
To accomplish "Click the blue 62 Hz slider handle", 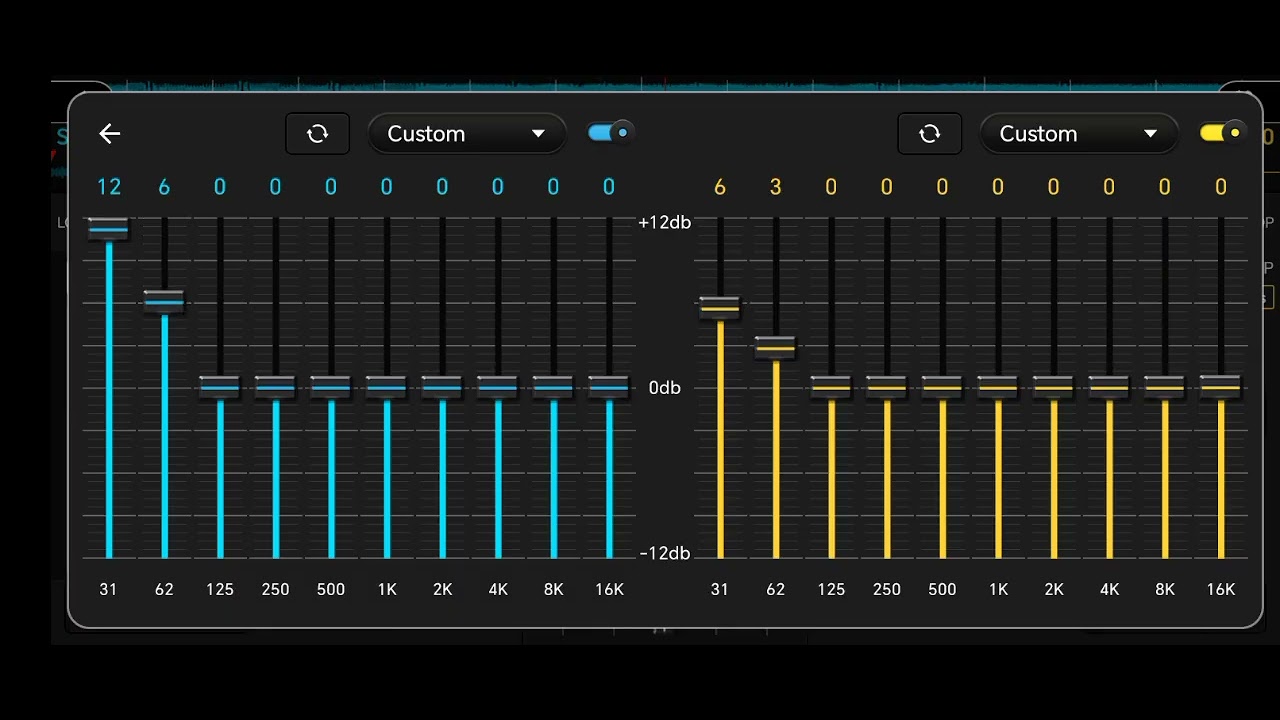I will click(x=164, y=301).
